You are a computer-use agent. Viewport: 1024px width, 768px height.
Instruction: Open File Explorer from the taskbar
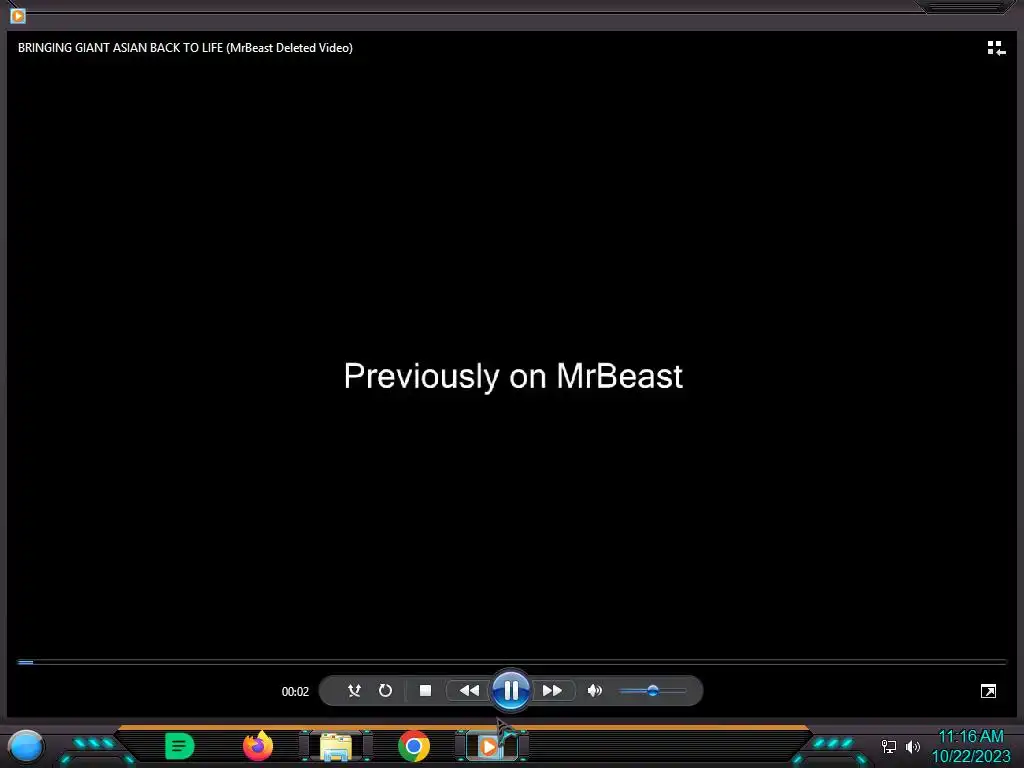336,746
